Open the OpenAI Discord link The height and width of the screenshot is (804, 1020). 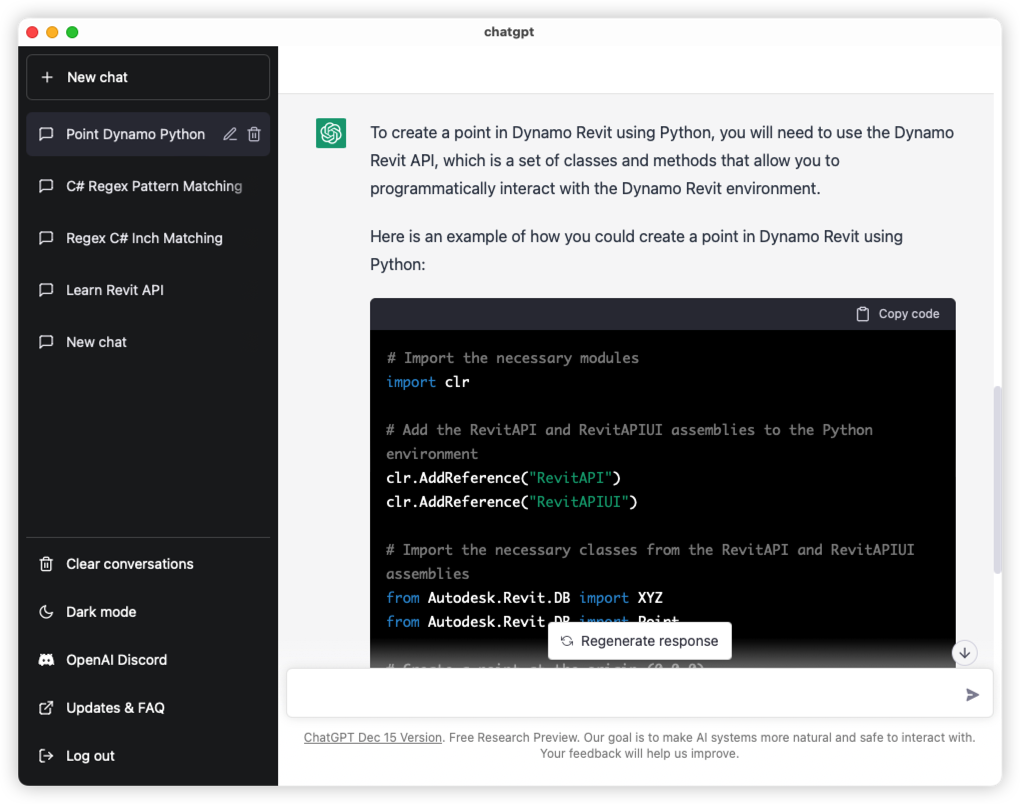[116, 660]
